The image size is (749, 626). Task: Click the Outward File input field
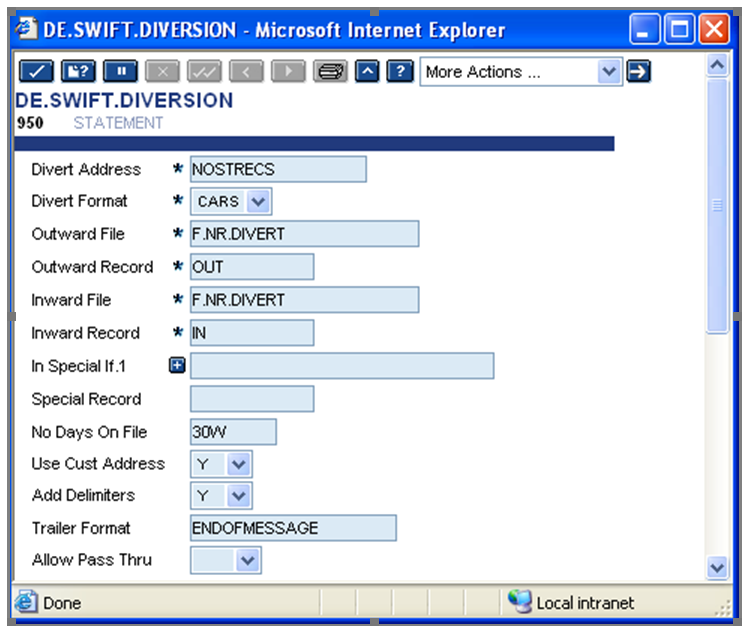pyautogui.click(x=304, y=235)
